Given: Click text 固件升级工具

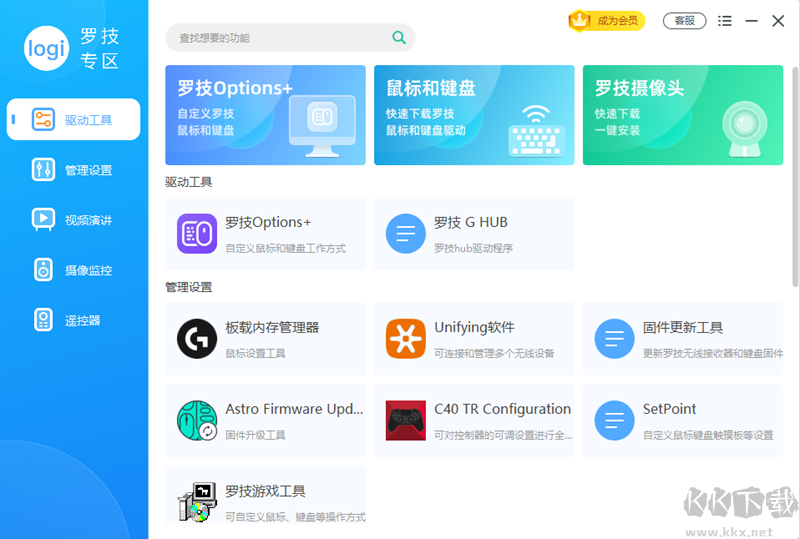Looking at the screenshot, I should (256, 435).
